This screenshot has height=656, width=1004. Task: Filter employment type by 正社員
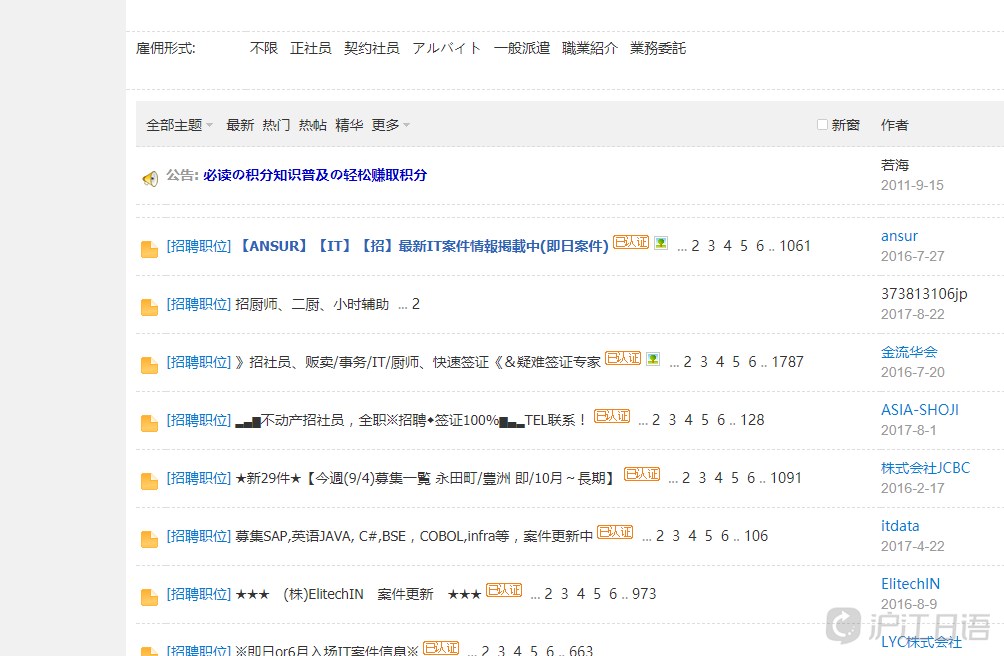tap(310, 48)
